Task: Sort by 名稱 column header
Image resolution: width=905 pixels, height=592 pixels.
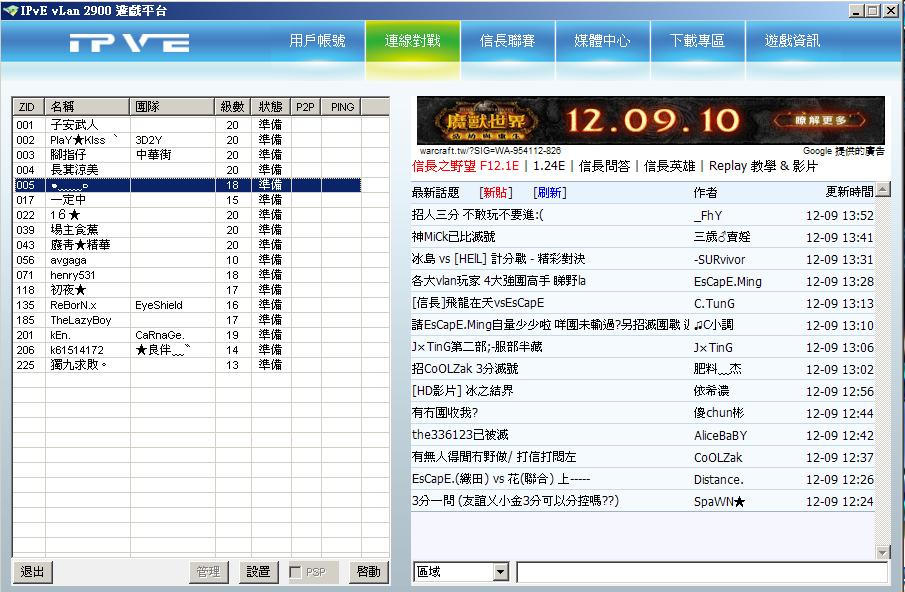Action: tap(87, 107)
